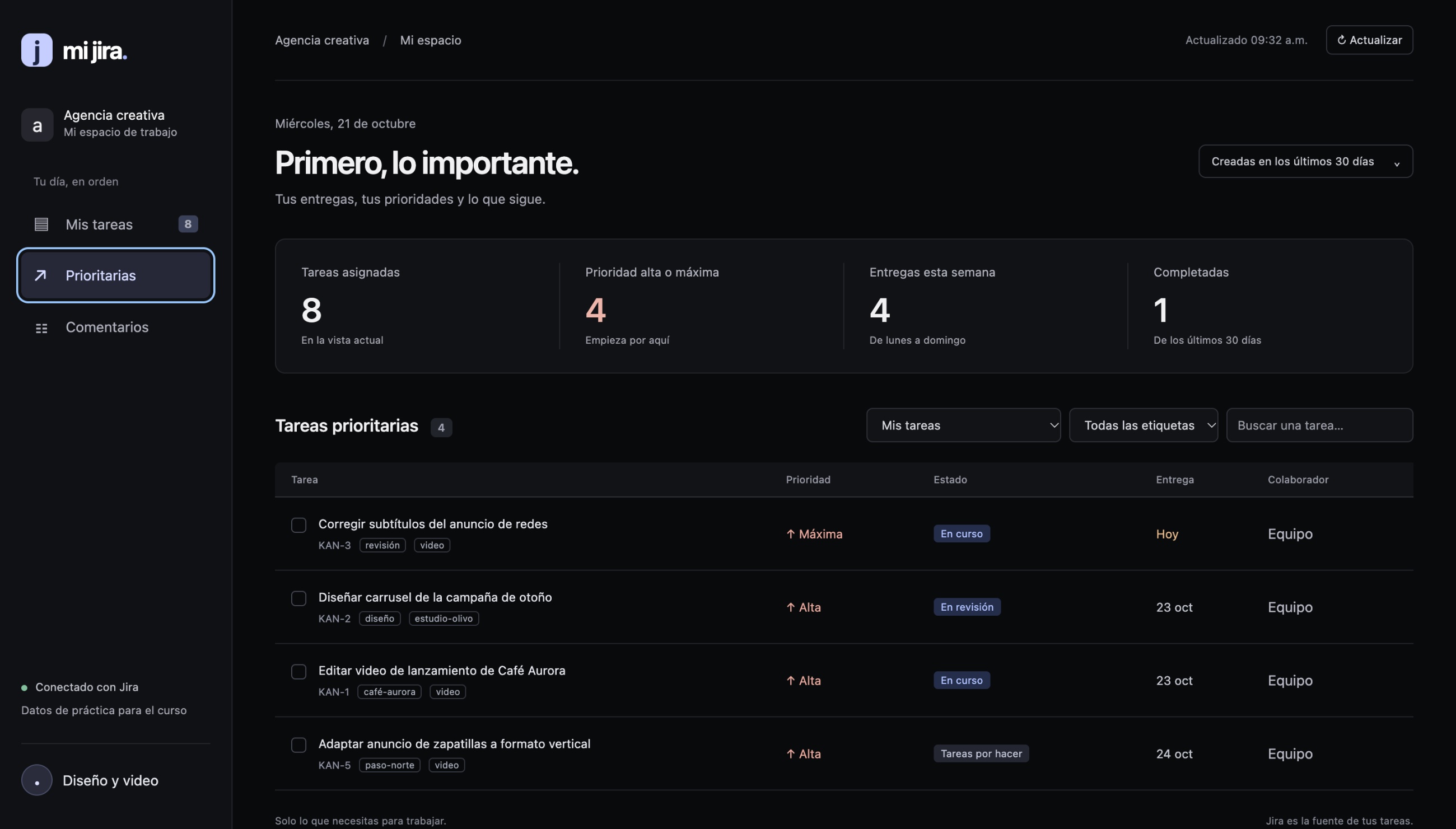Click the KAN-3 issue key
The image size is (1456, 829).
(334, 545)
